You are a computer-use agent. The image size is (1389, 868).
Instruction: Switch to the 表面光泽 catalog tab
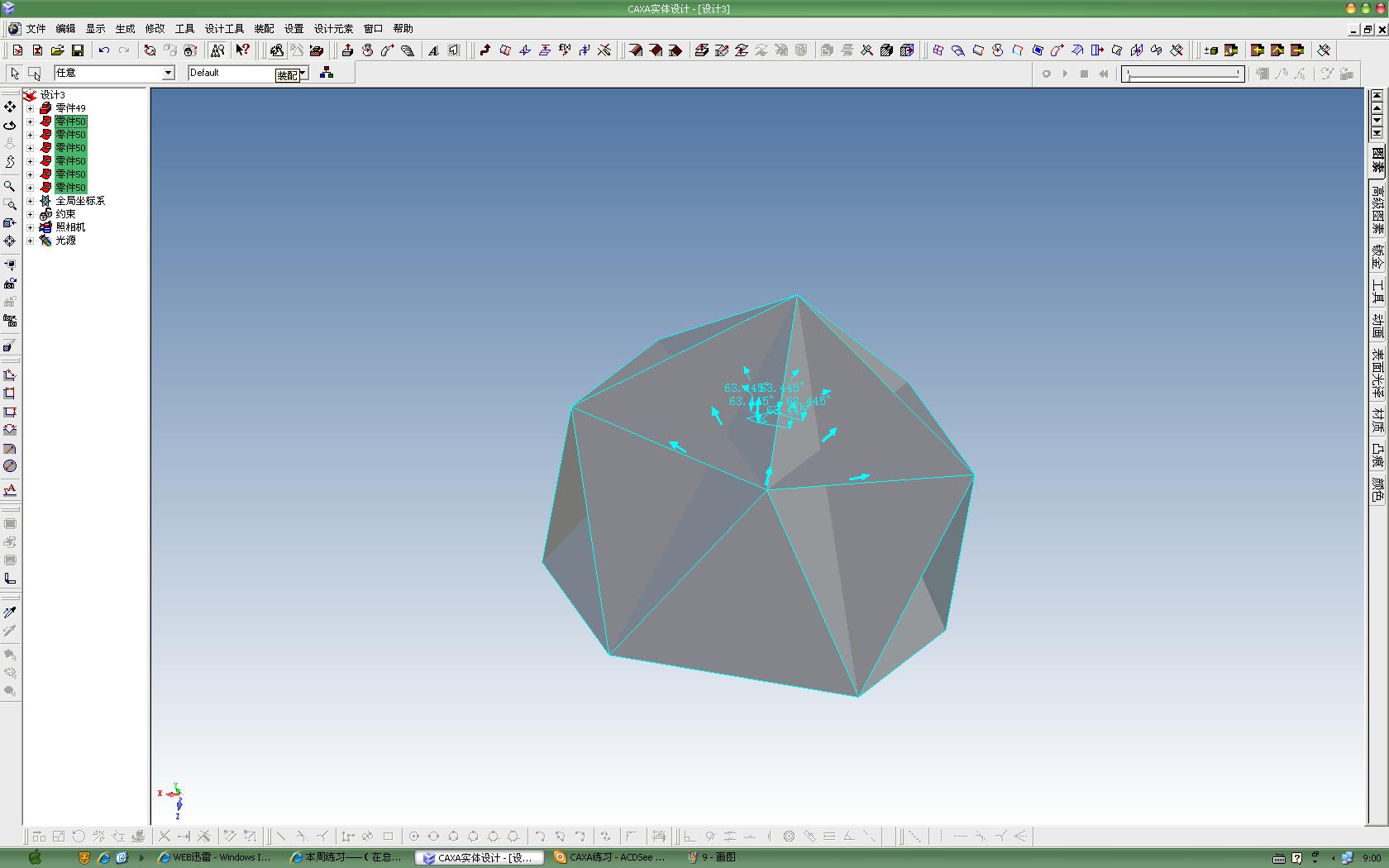[1377, 373]
